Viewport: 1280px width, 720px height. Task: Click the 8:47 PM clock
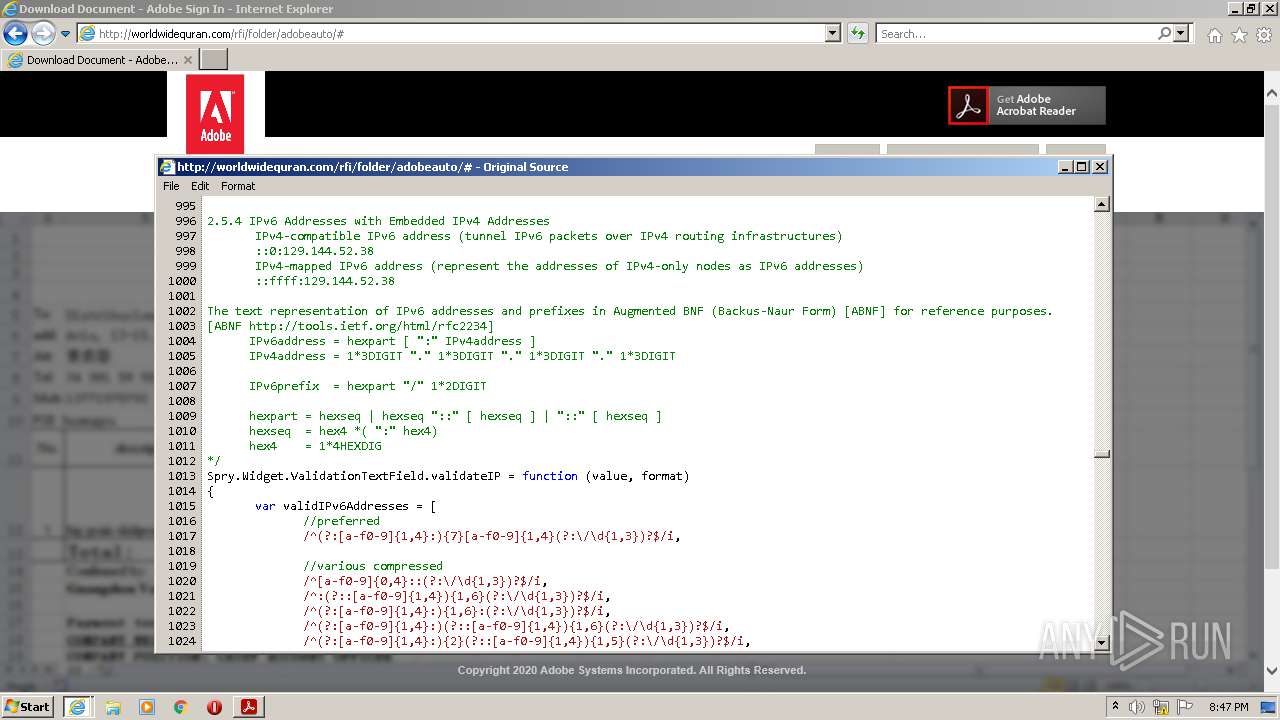[x=1228, y=707]
